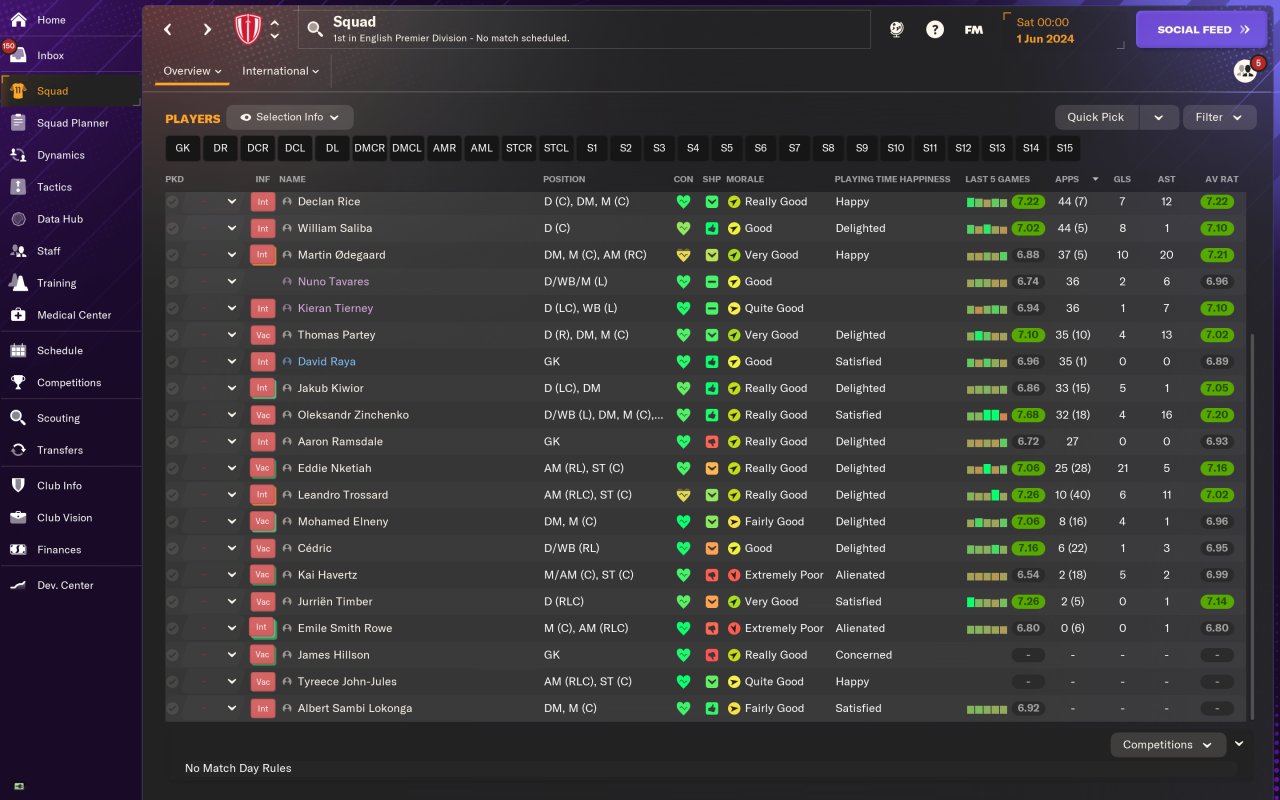Click James Hillson's red sharpness icon
The image size is (1280, 800).
click(x=712, y=655)
